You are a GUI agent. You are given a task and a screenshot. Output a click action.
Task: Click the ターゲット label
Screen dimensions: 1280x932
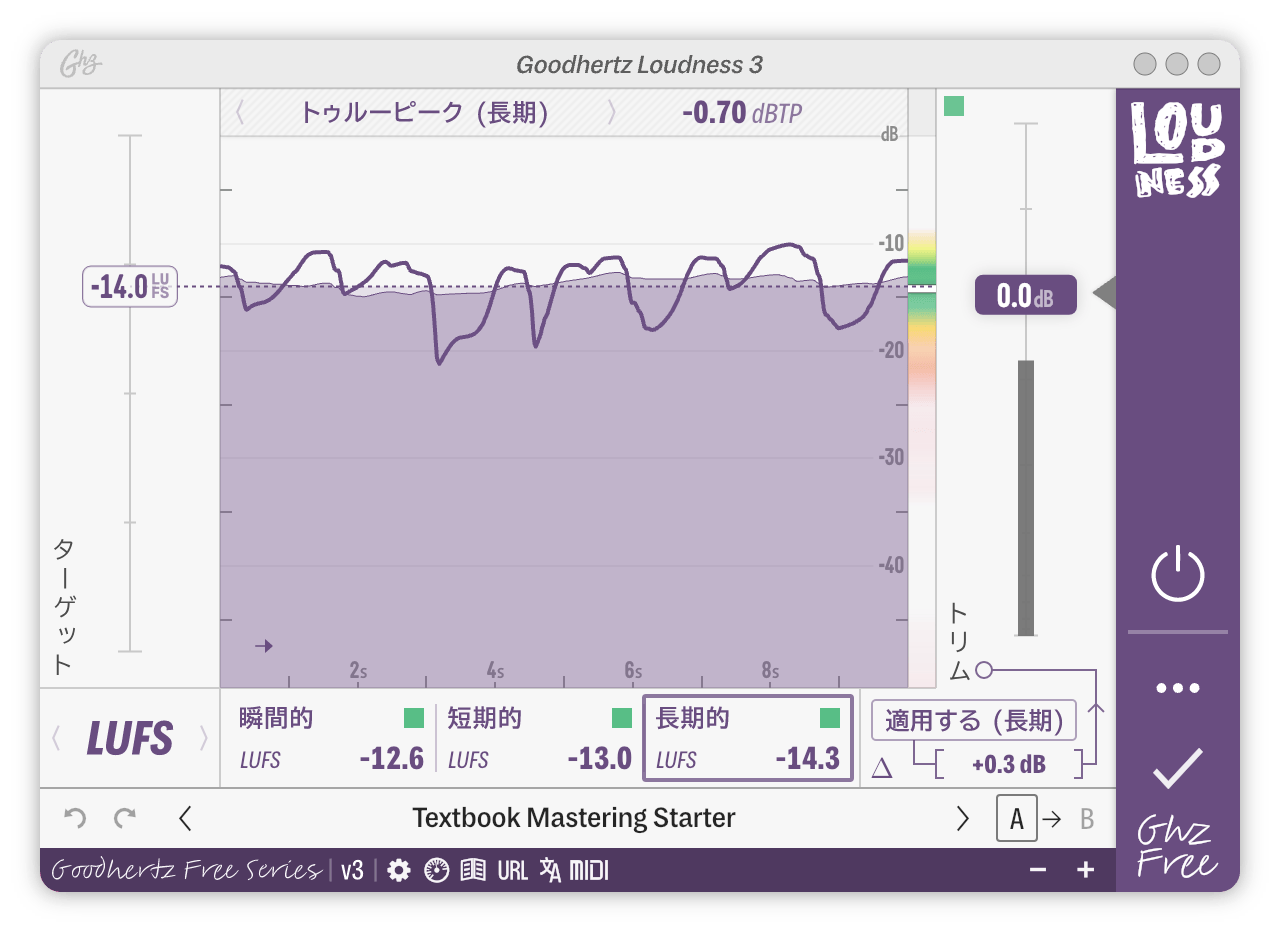(63, 607)
